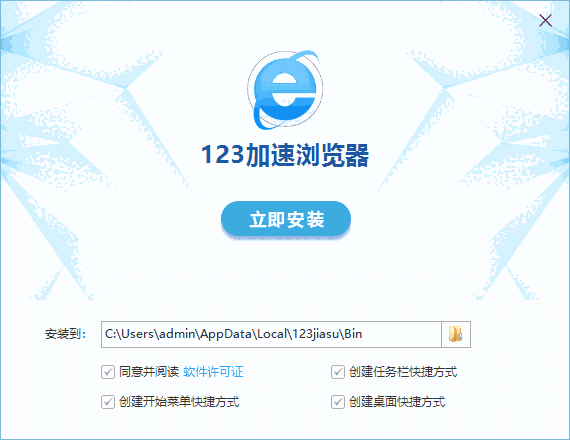Click the 123加速浏览器 title text
The height and width of the screenshot is (440, 570).
coord(285,155)
